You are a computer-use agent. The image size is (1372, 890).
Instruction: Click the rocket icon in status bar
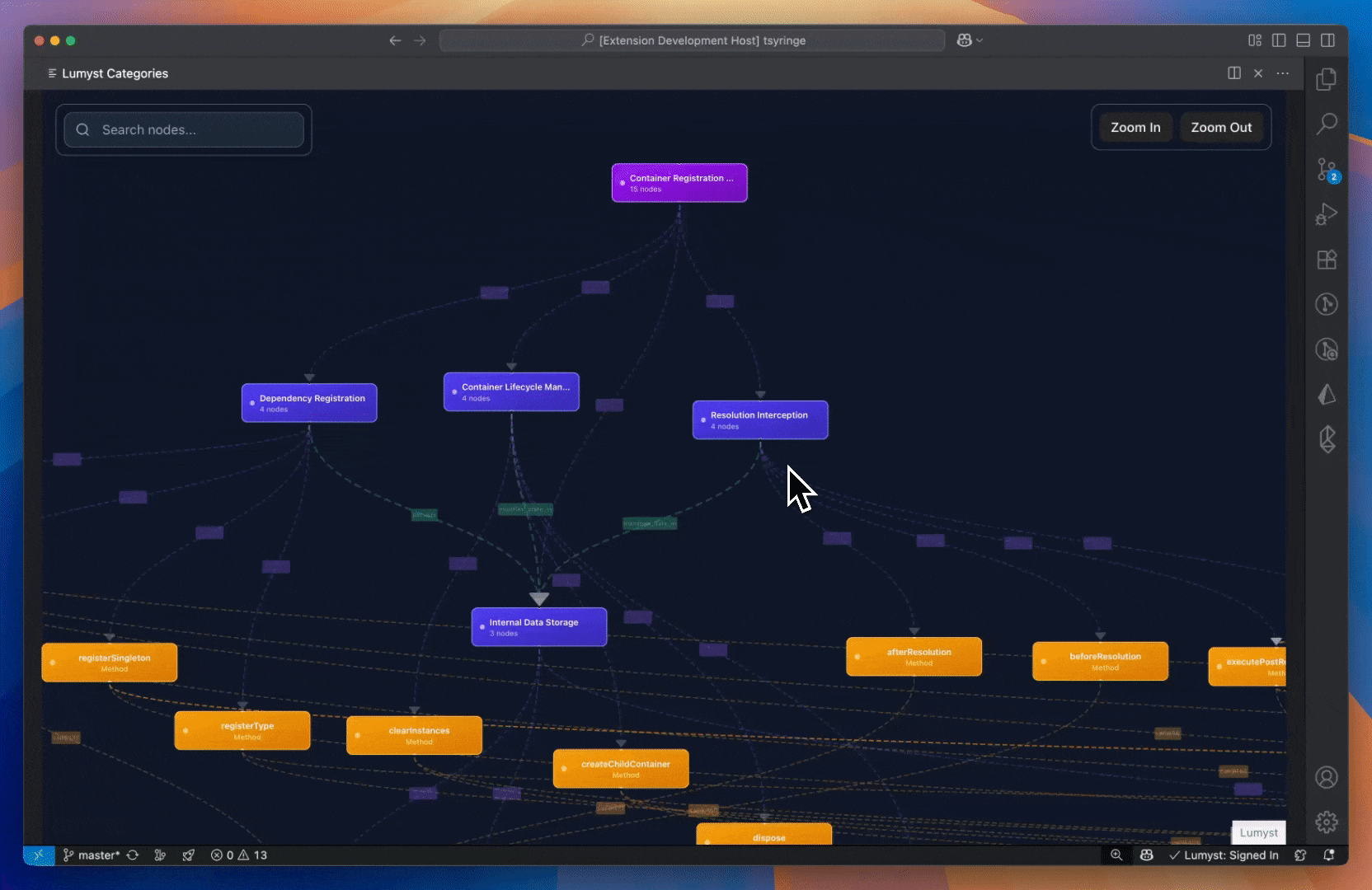coord(189,855)
